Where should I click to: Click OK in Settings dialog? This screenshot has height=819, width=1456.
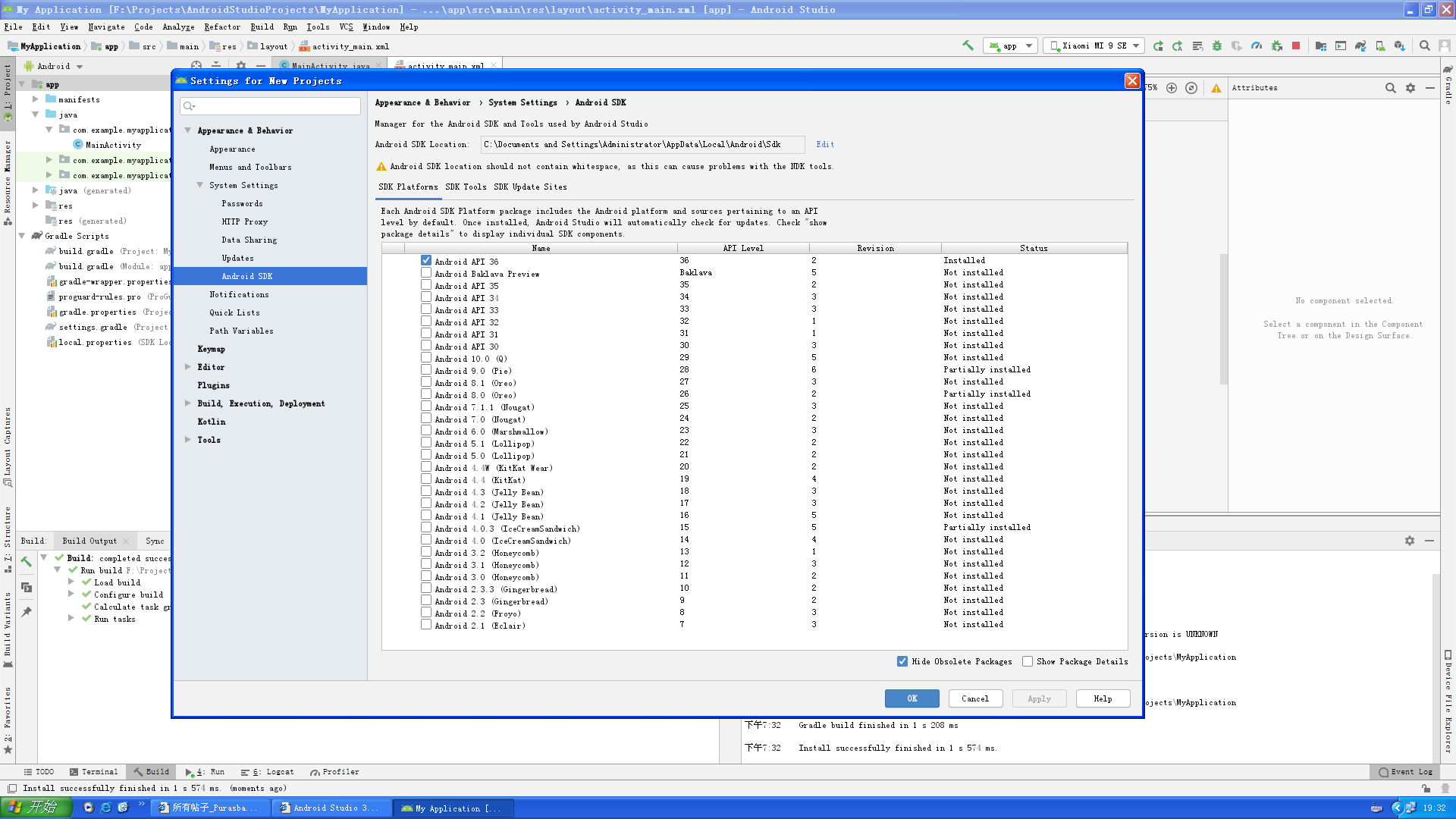pos(912,698)
